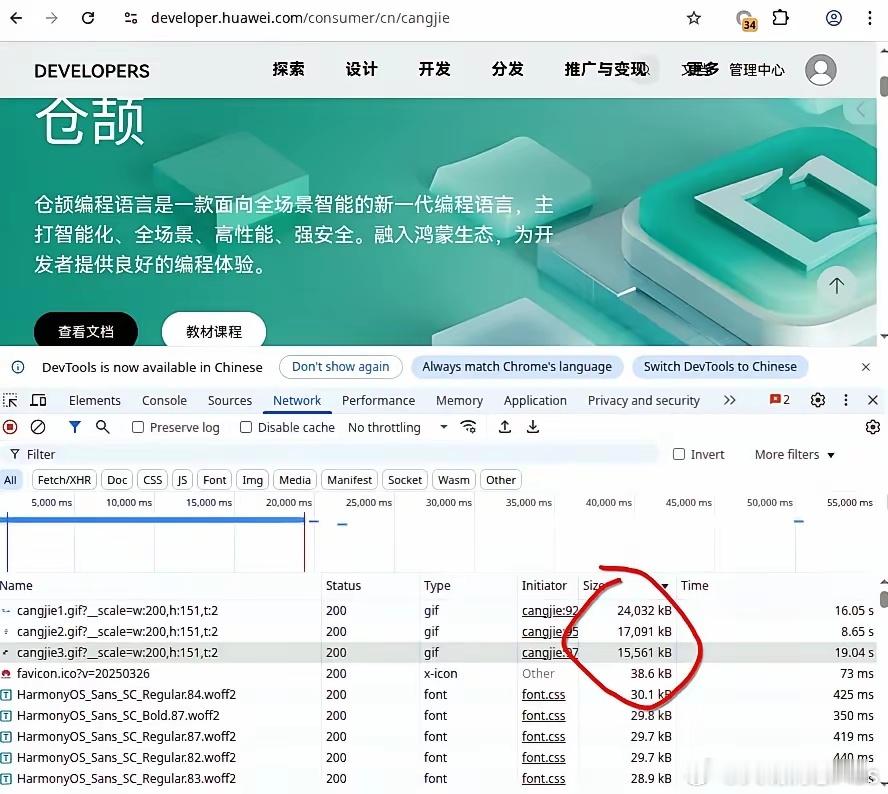The image size is (888, 794).
Task: Open Network panel settings gear
Action: [873, 427]
